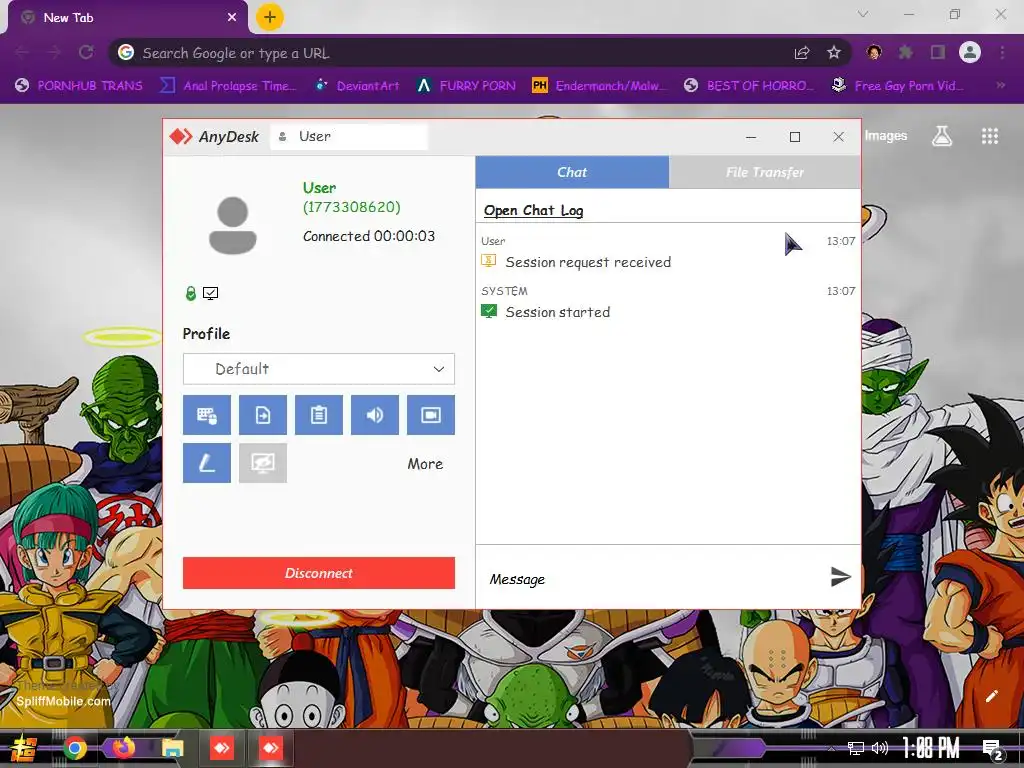Click More permissions link
Viewport: 1024px width, 768px height.
[x=425, y=464]
